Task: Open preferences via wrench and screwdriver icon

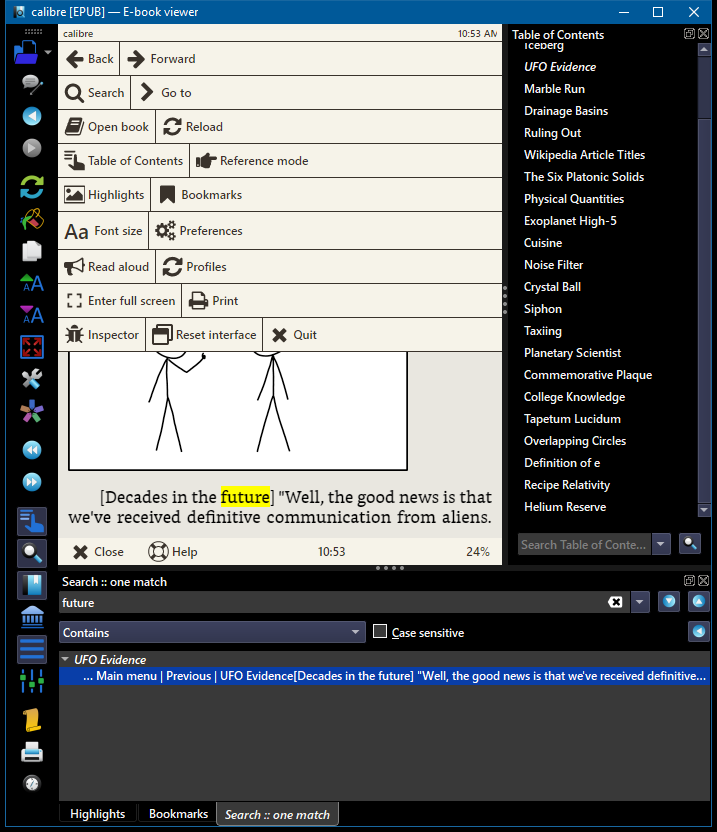Action: pos(32,379)
